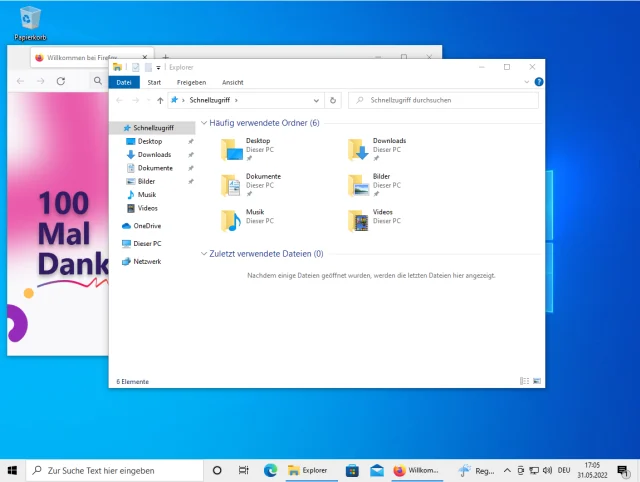Screen dimensions: 640x482
Task: Switch to details view in status bar
Action: pyautogui.click(x=524, y=381)
